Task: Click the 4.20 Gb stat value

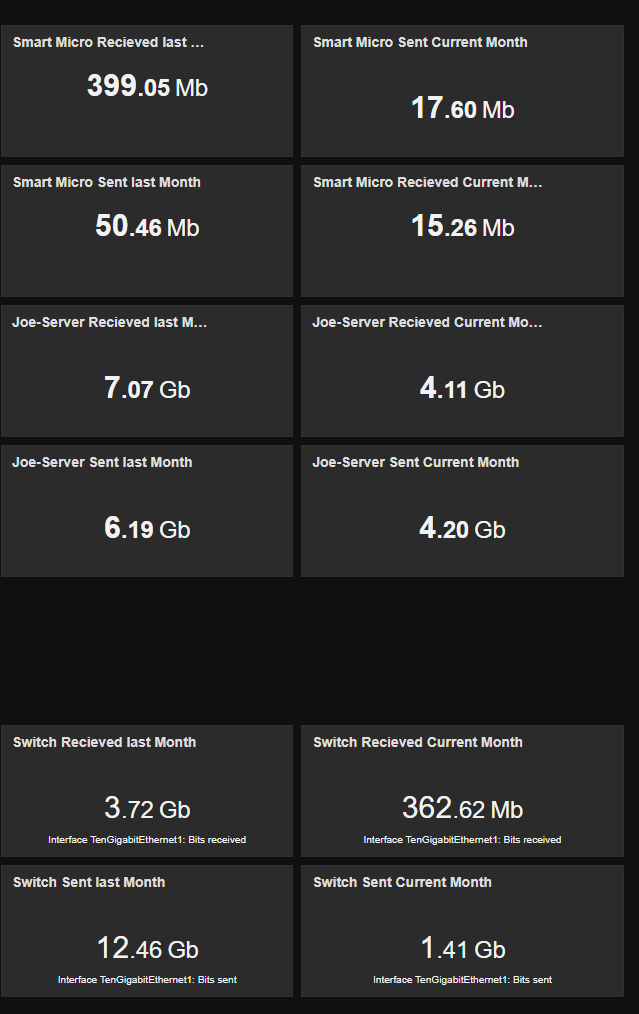Action: (462, 529)
